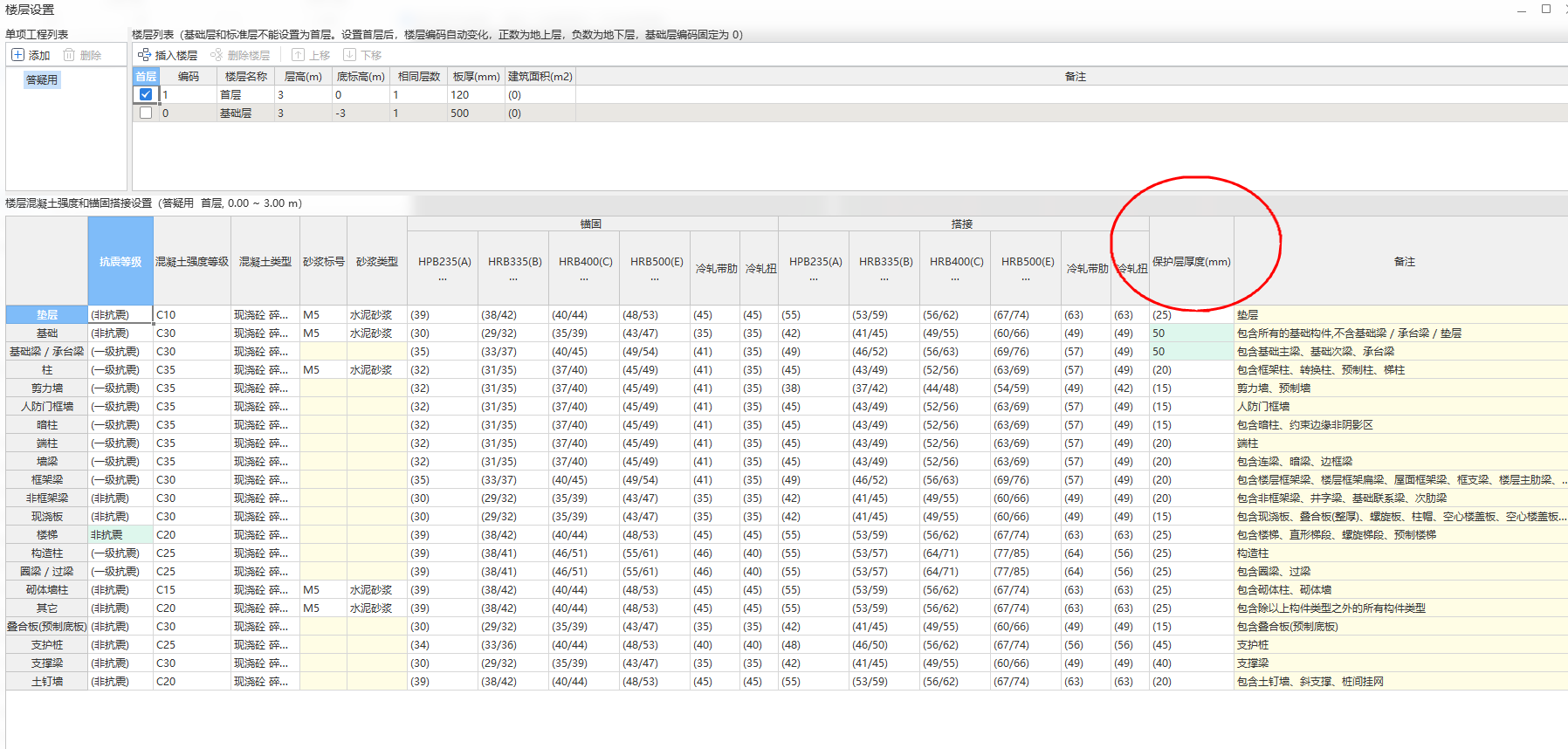1568x749 pixels.
Task: Select the 支护桩 row header
Action: point(47,644)
